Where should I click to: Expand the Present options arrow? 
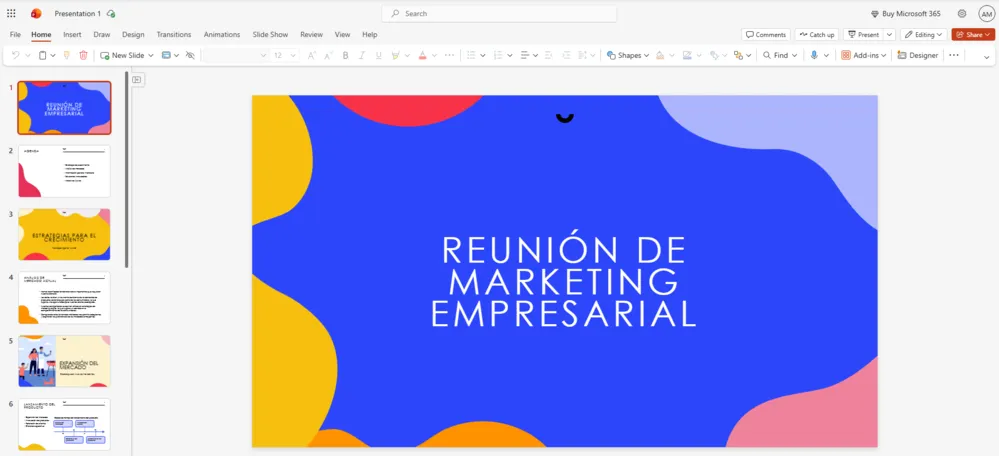(889, 34)
